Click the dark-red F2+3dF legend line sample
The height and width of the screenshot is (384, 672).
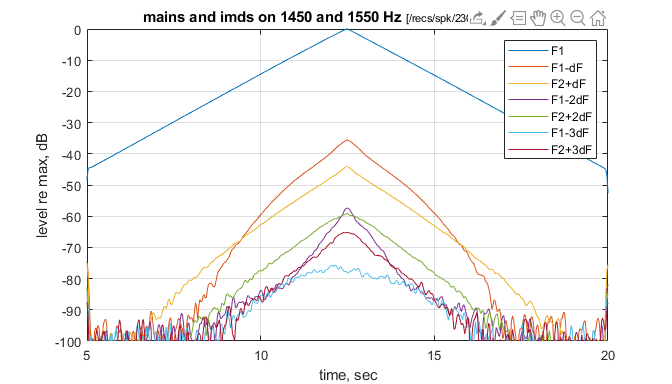pos(528,150)
